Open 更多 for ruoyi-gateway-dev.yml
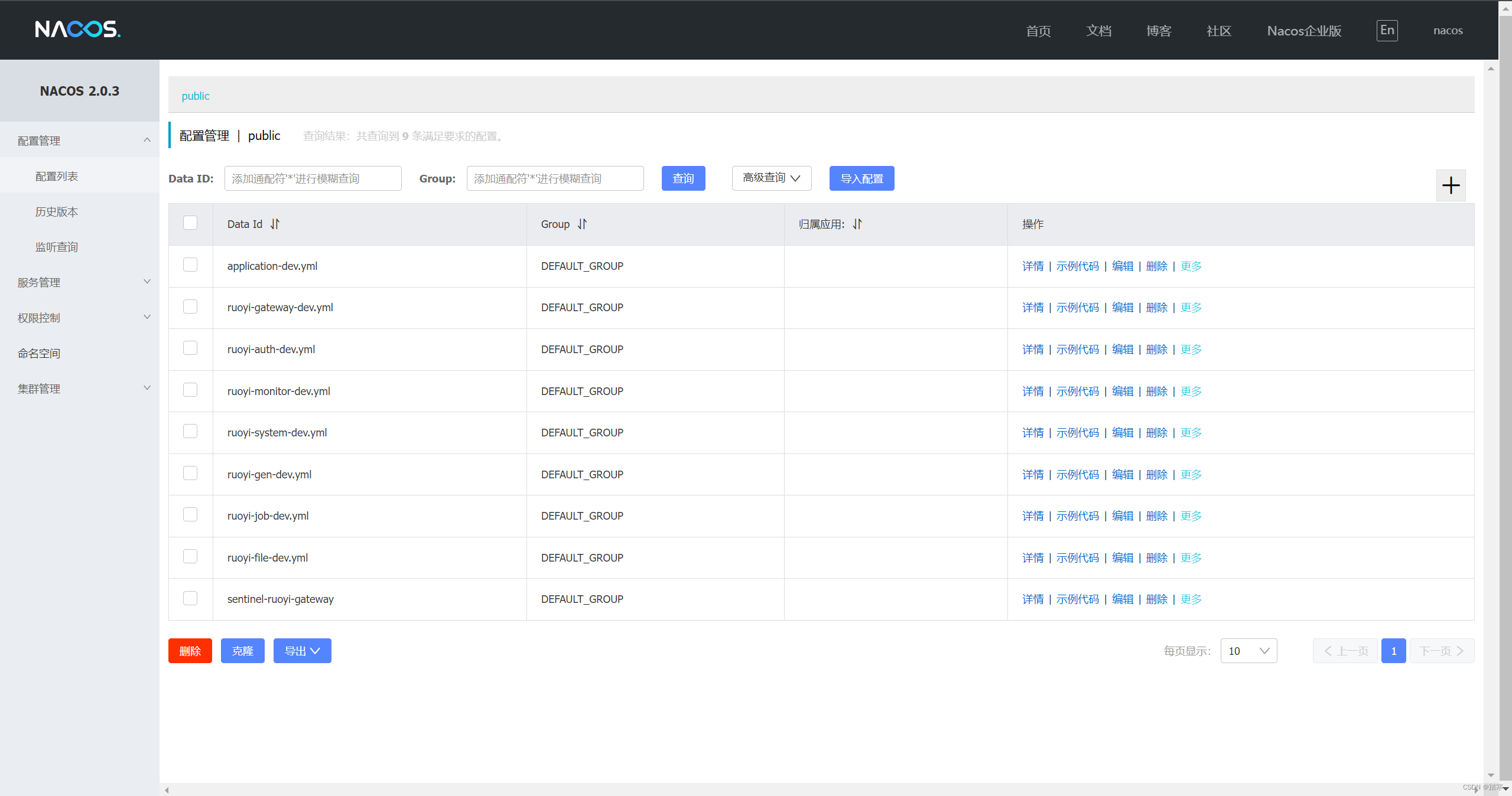Image resolution: width=1512 pixels, height=796 pixels. coord(1191,308)
